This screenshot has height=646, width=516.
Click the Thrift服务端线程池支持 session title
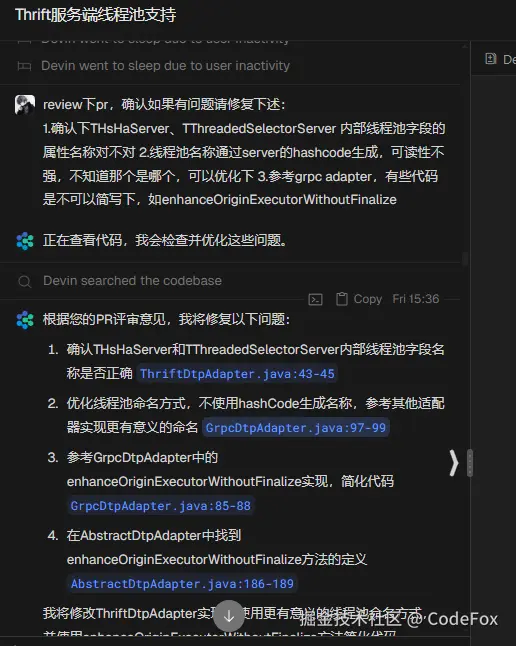coord(96,15)
